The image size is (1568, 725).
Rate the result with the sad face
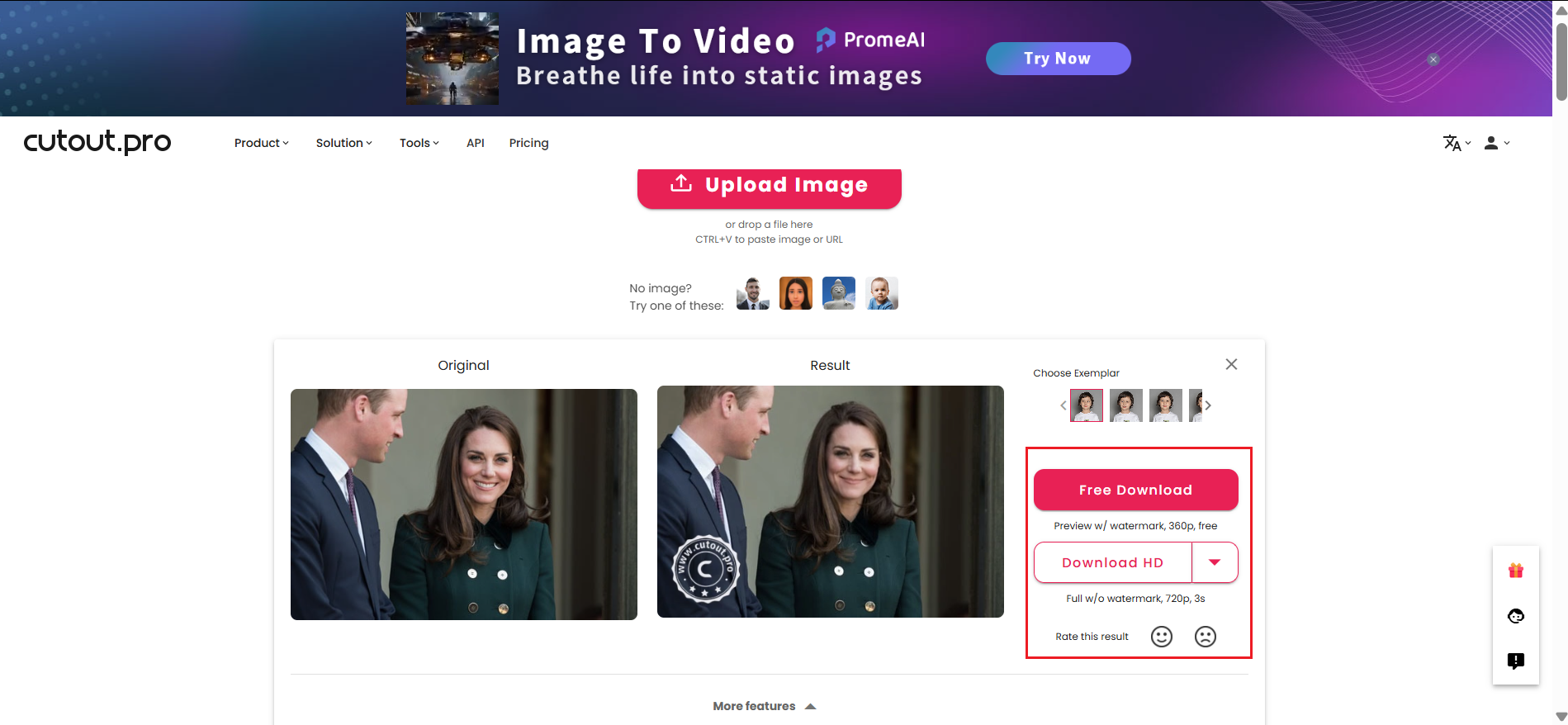[x=1206, y=637]
